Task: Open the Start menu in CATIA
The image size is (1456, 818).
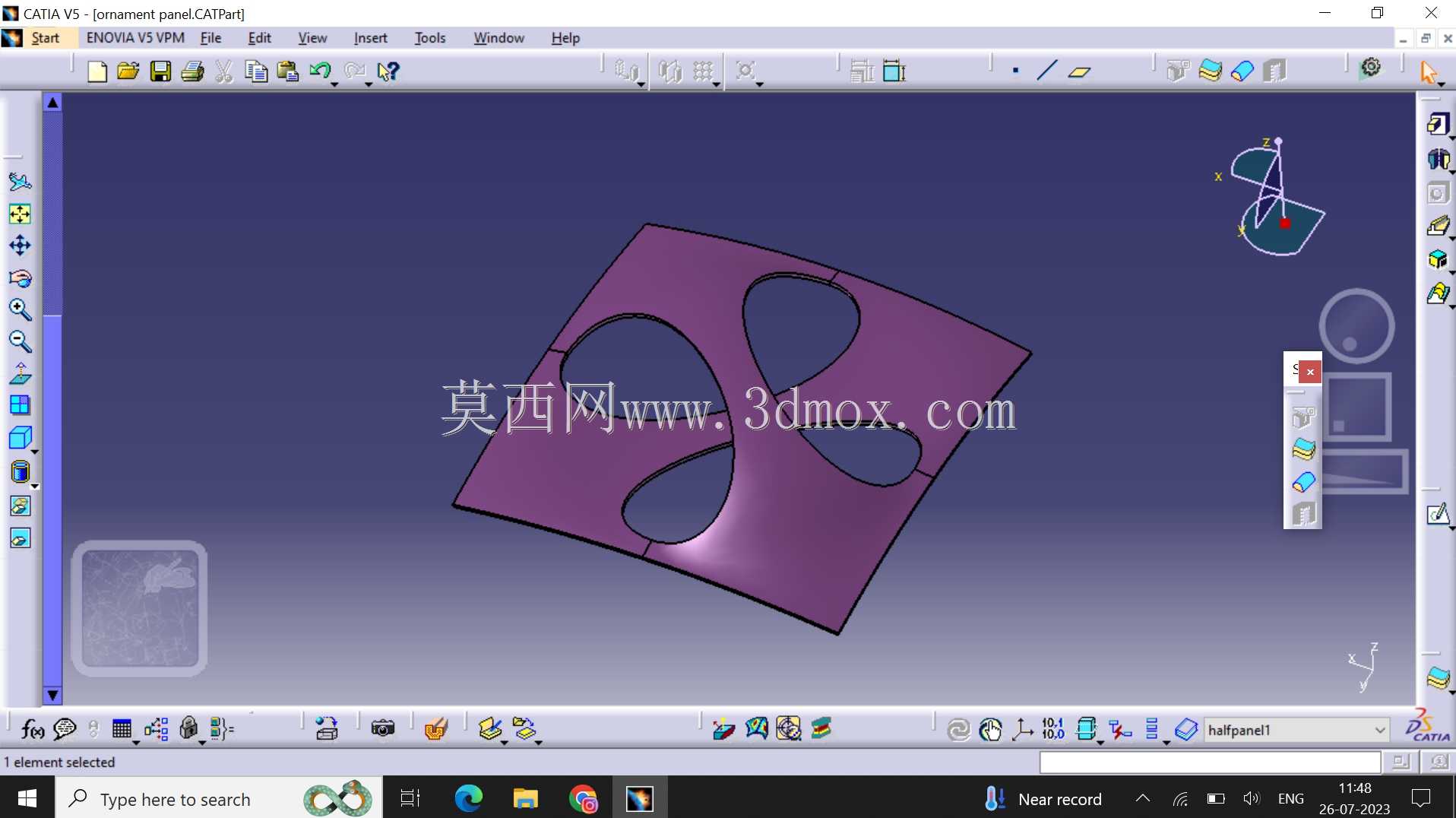Action: pyautogui.click(x=45, y=38)
